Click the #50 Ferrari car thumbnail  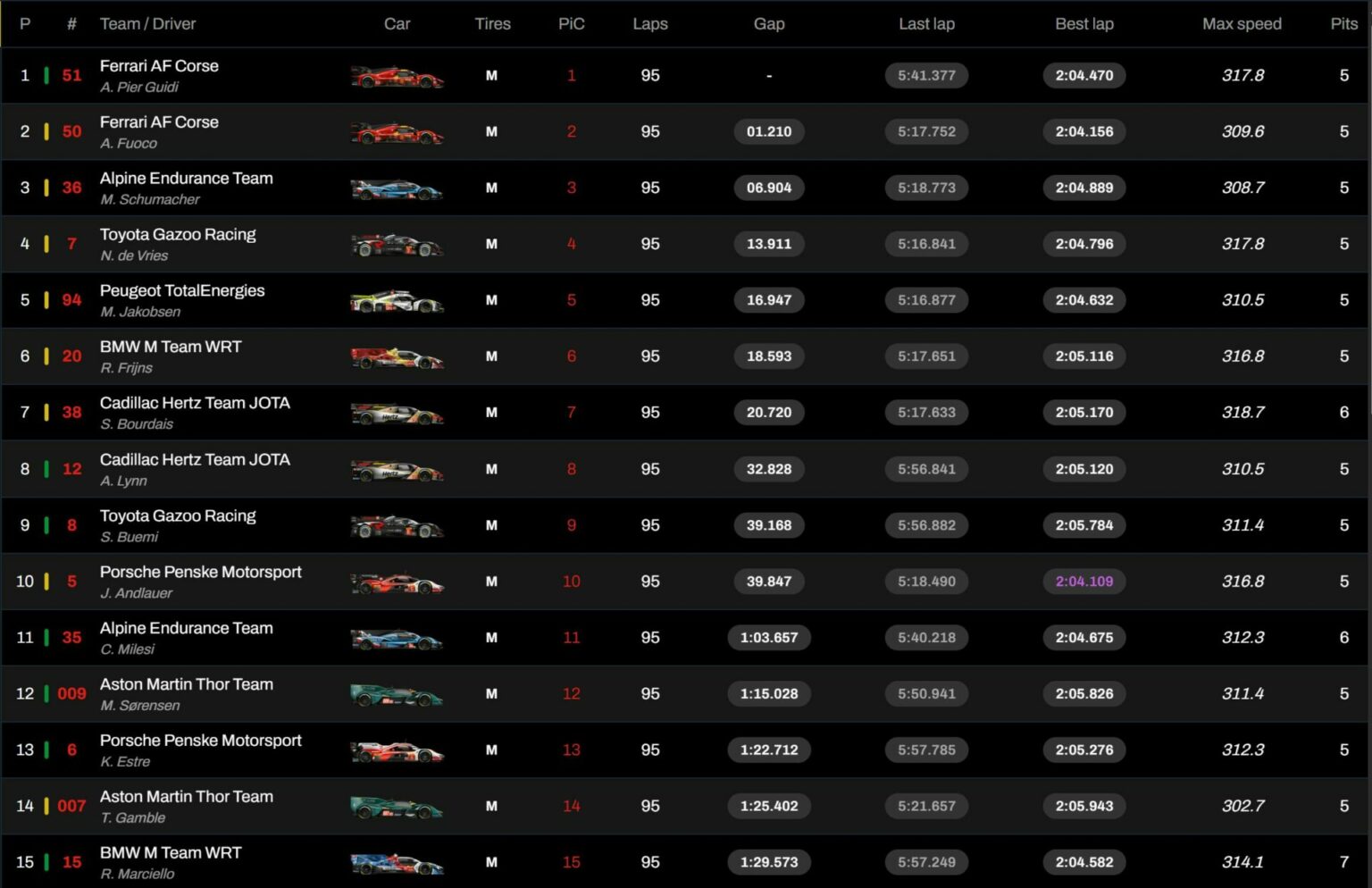click(397, 133)
